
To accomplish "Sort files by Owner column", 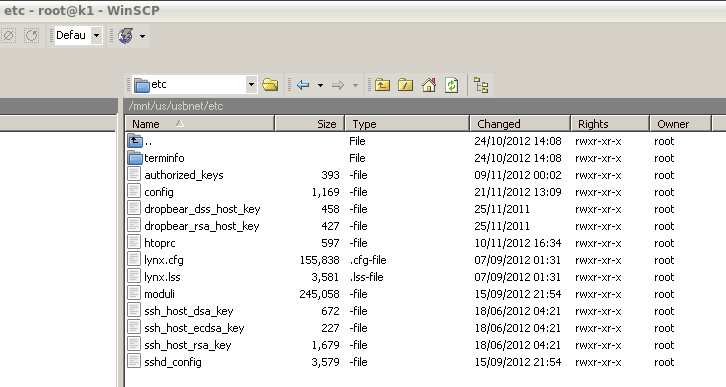I will pos(681,124).
